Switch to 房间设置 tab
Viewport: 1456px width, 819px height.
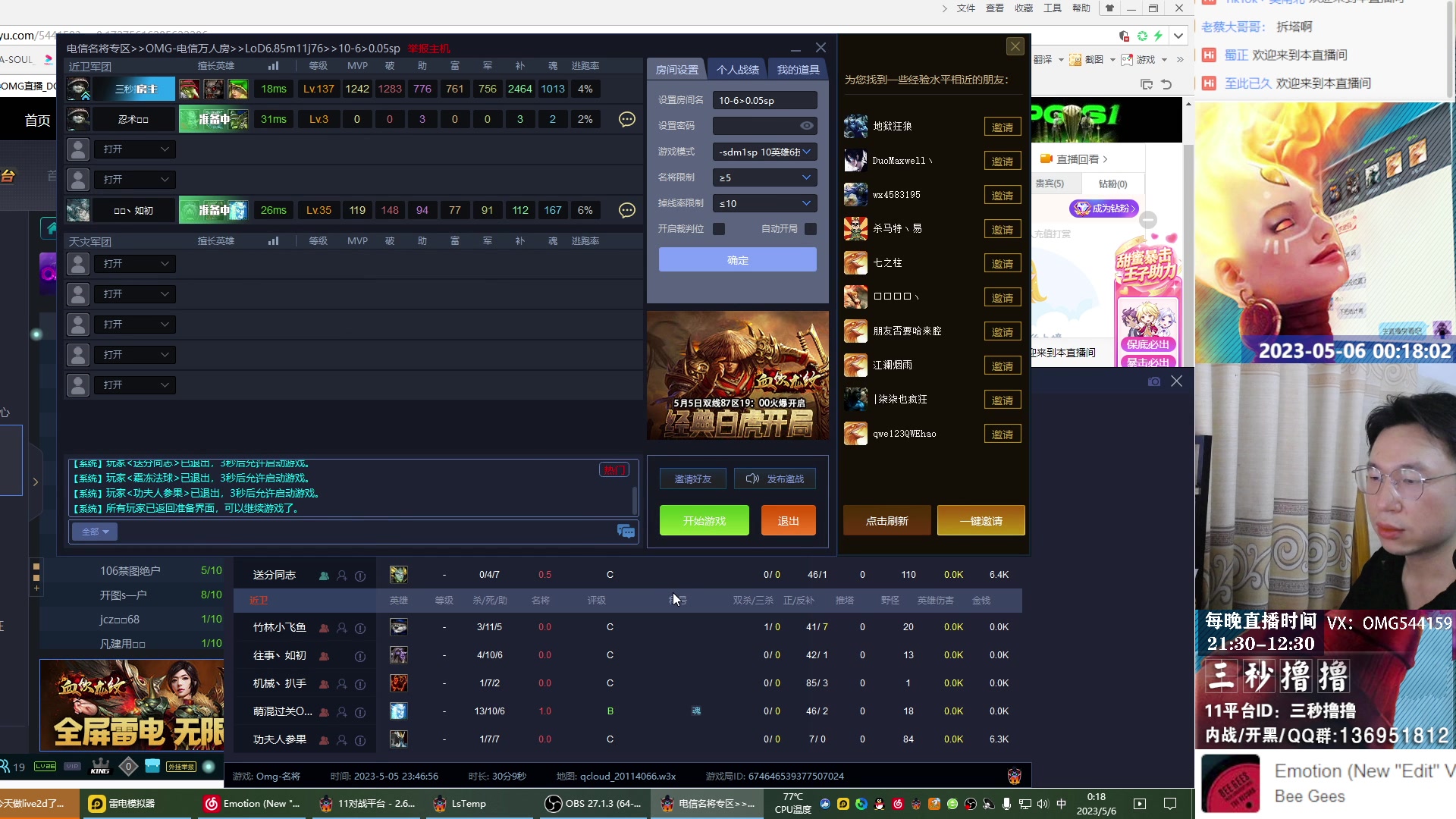click(x=676, y=69)
